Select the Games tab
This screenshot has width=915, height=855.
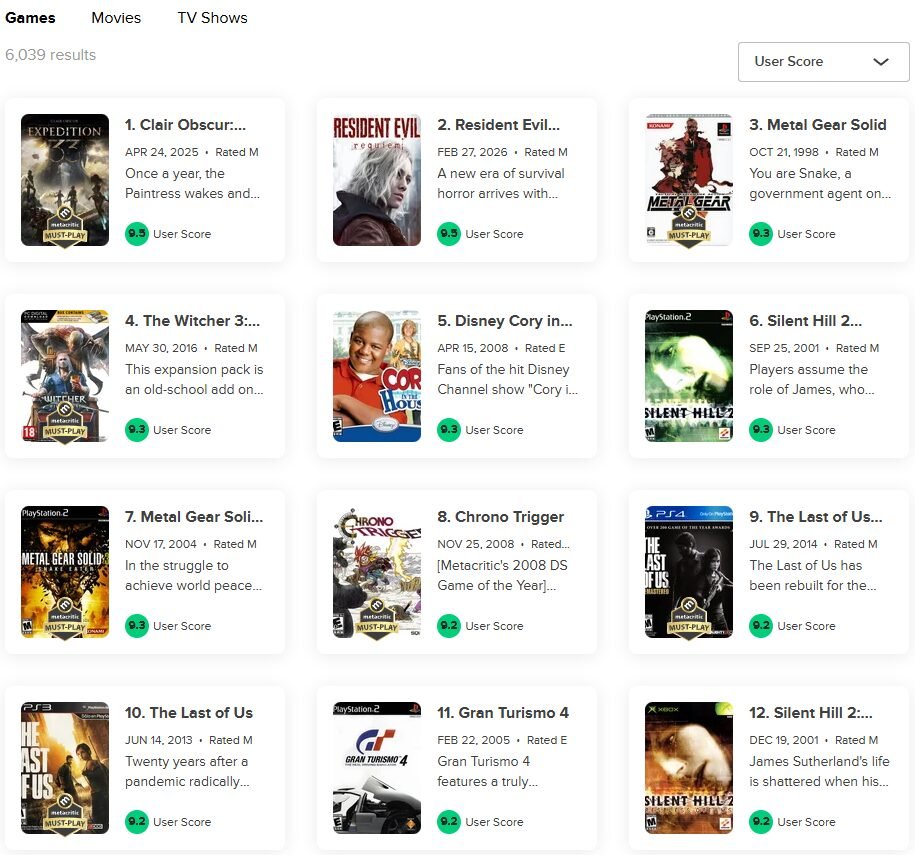(x=30, y=18)
